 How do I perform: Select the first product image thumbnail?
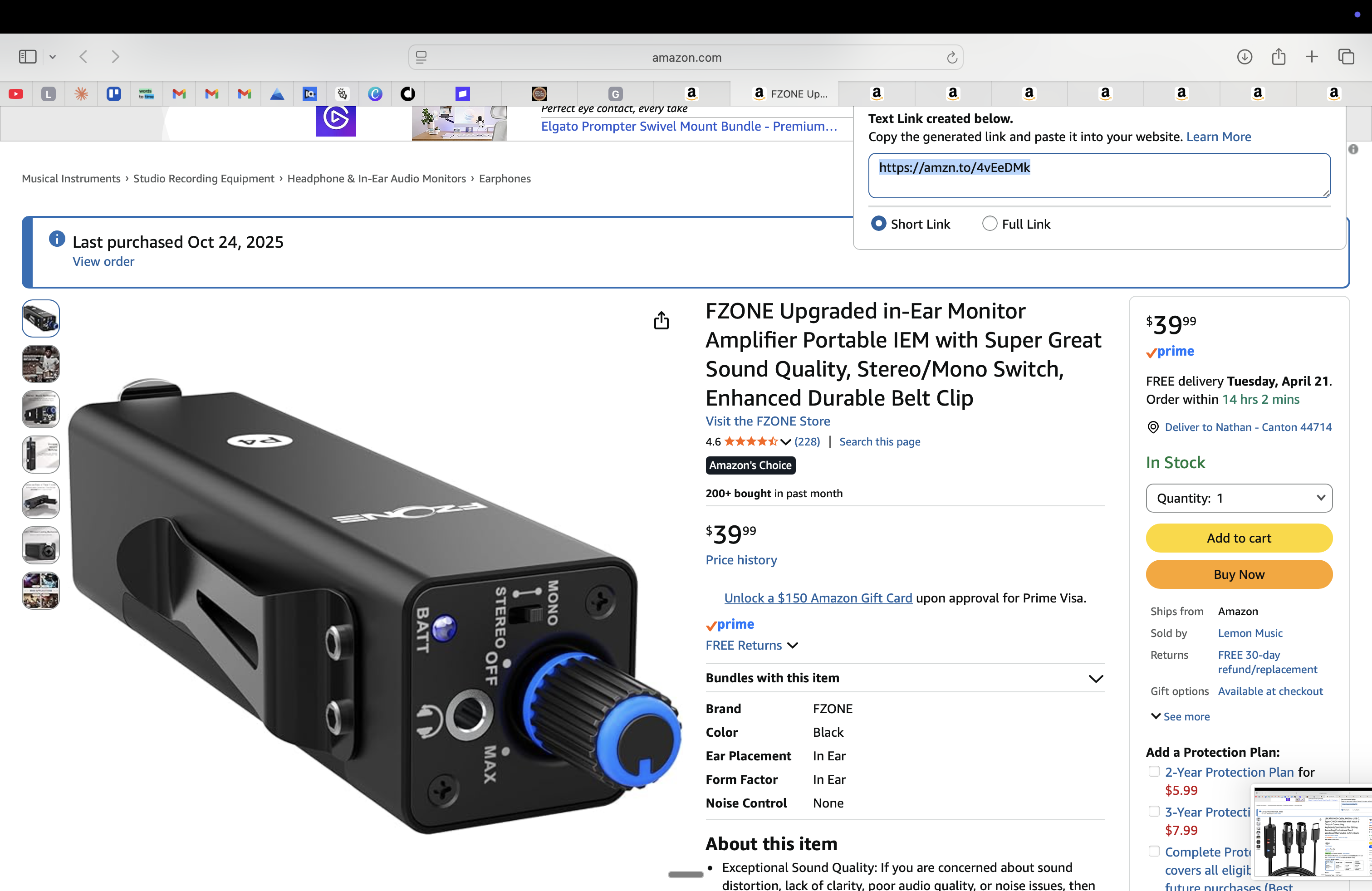click(40, 318)
